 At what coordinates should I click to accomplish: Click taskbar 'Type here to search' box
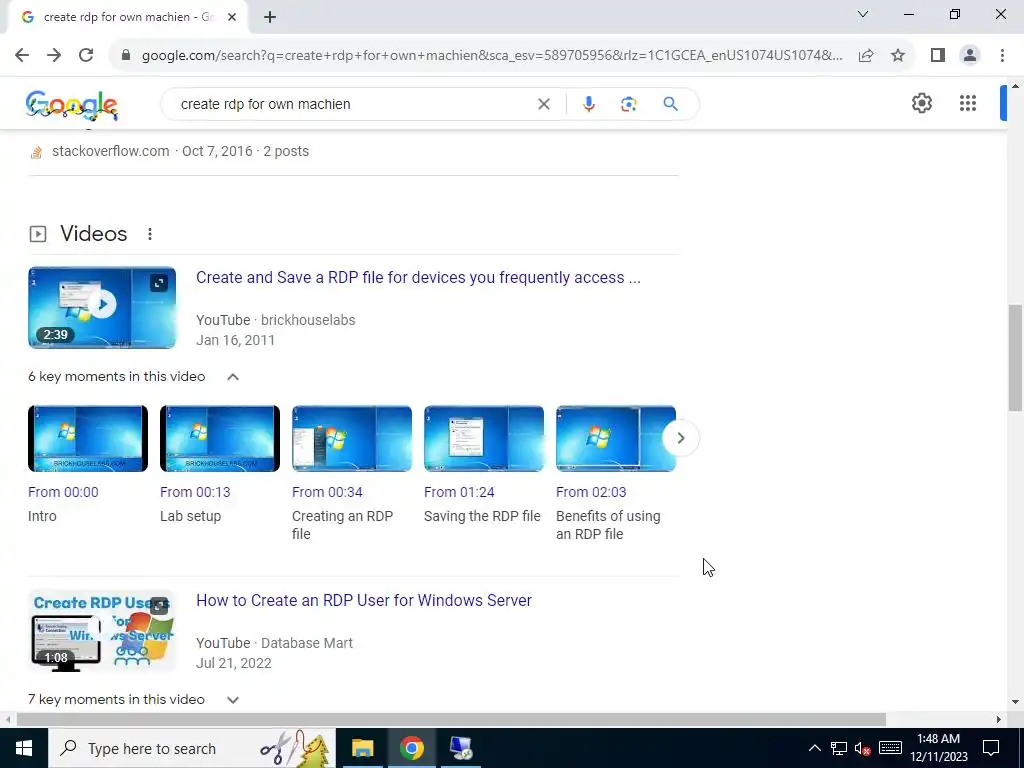pyautogui.click(x=192, y=748)
